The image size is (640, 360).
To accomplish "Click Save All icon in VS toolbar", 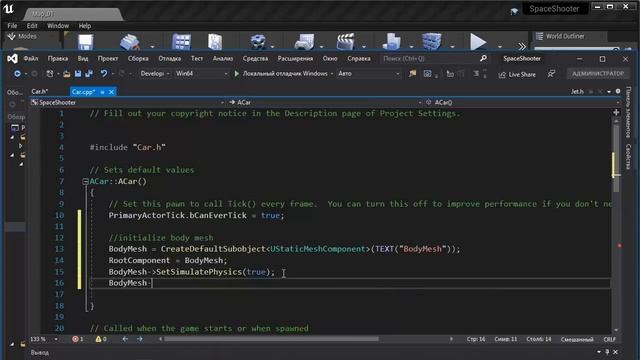I will tap(89, 74).
